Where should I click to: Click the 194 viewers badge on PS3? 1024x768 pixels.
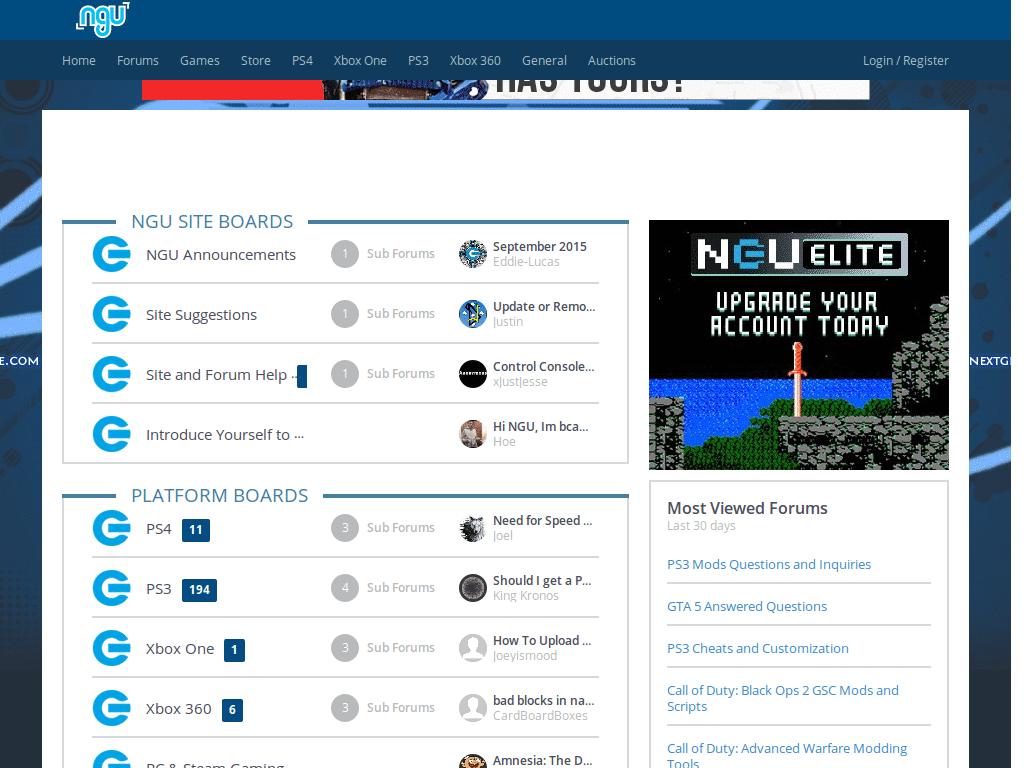199,590
